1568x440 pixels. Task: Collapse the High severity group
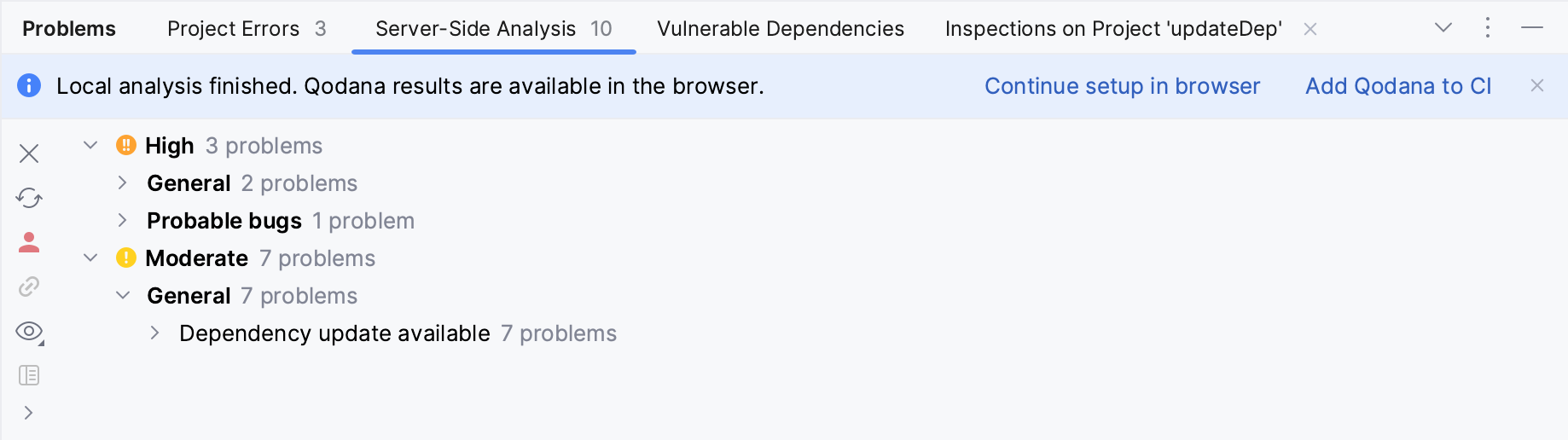[90, 146]
